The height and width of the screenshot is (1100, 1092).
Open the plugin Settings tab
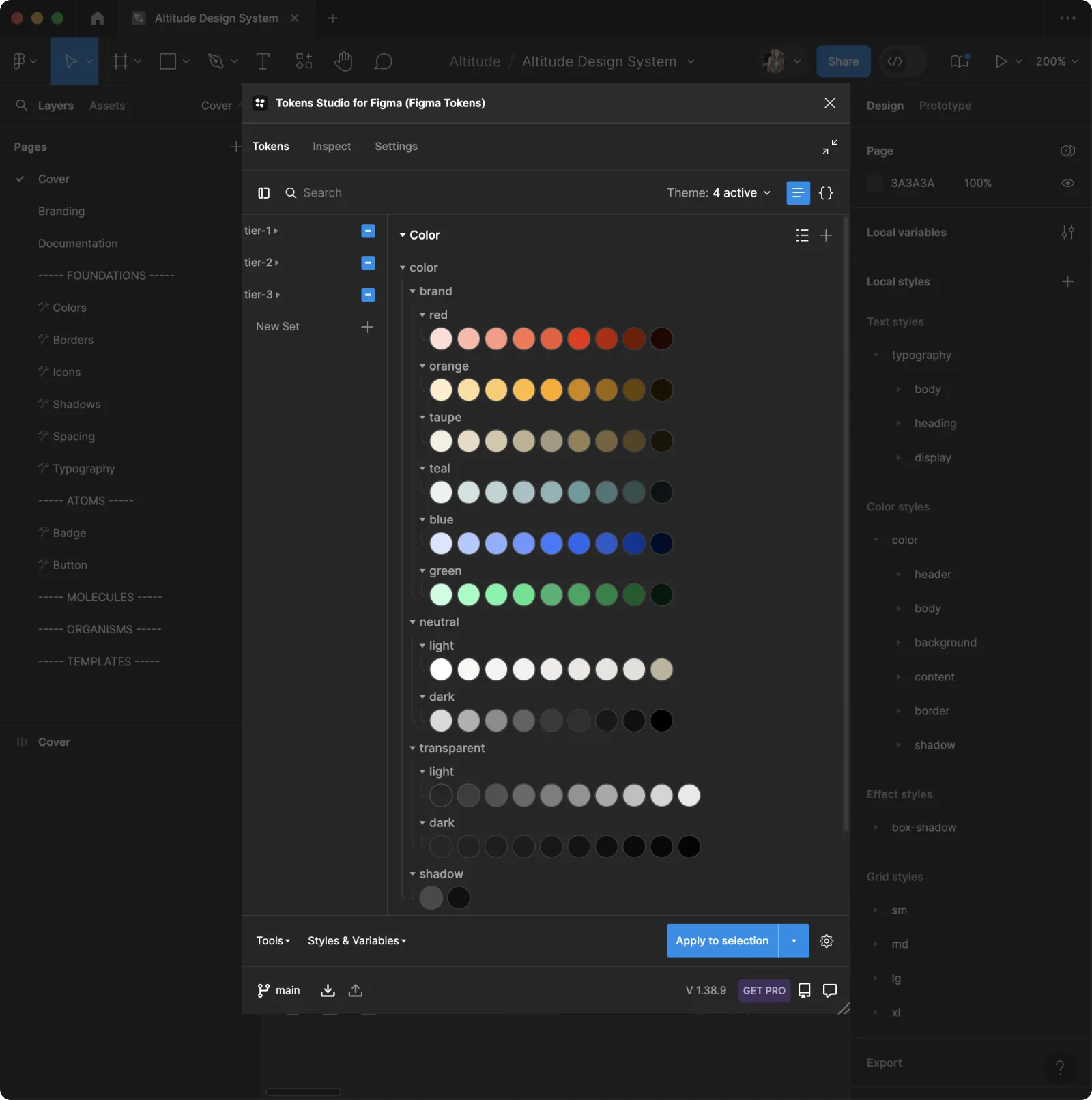pos(396,147)
